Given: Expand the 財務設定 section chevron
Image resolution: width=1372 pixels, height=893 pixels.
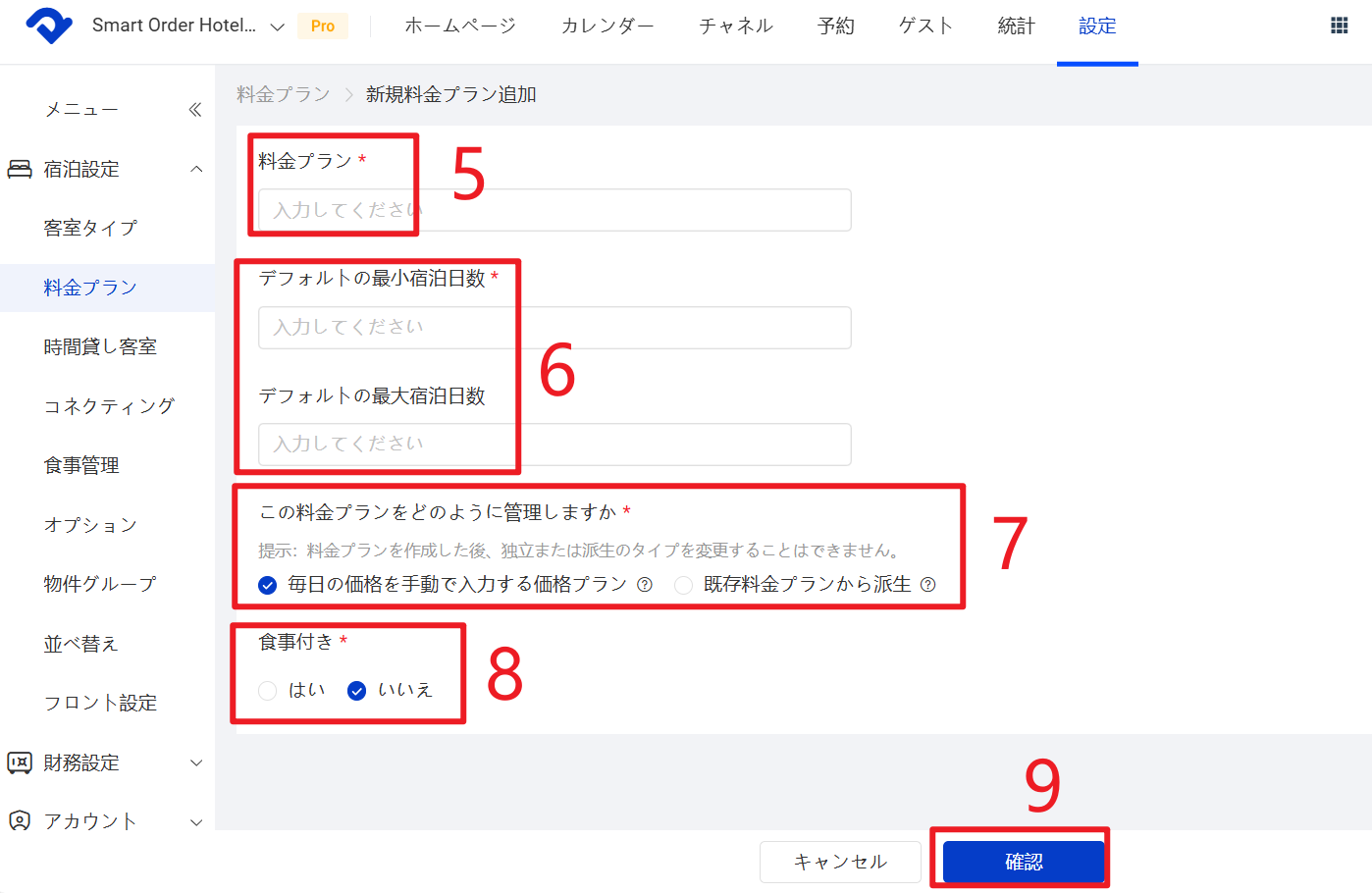Looking at the screenshot, I should point(196,762).
